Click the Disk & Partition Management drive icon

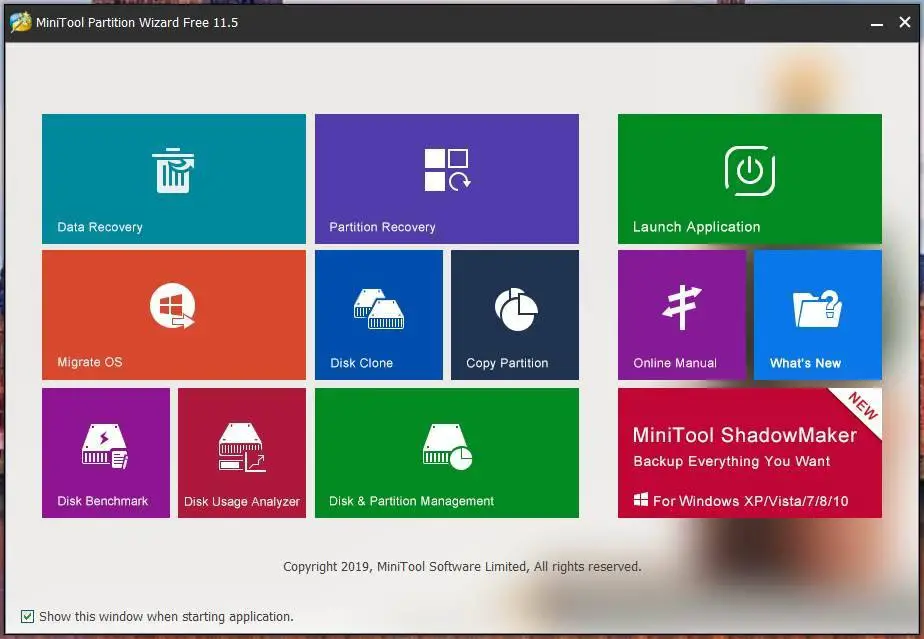[x=447, y=446]
